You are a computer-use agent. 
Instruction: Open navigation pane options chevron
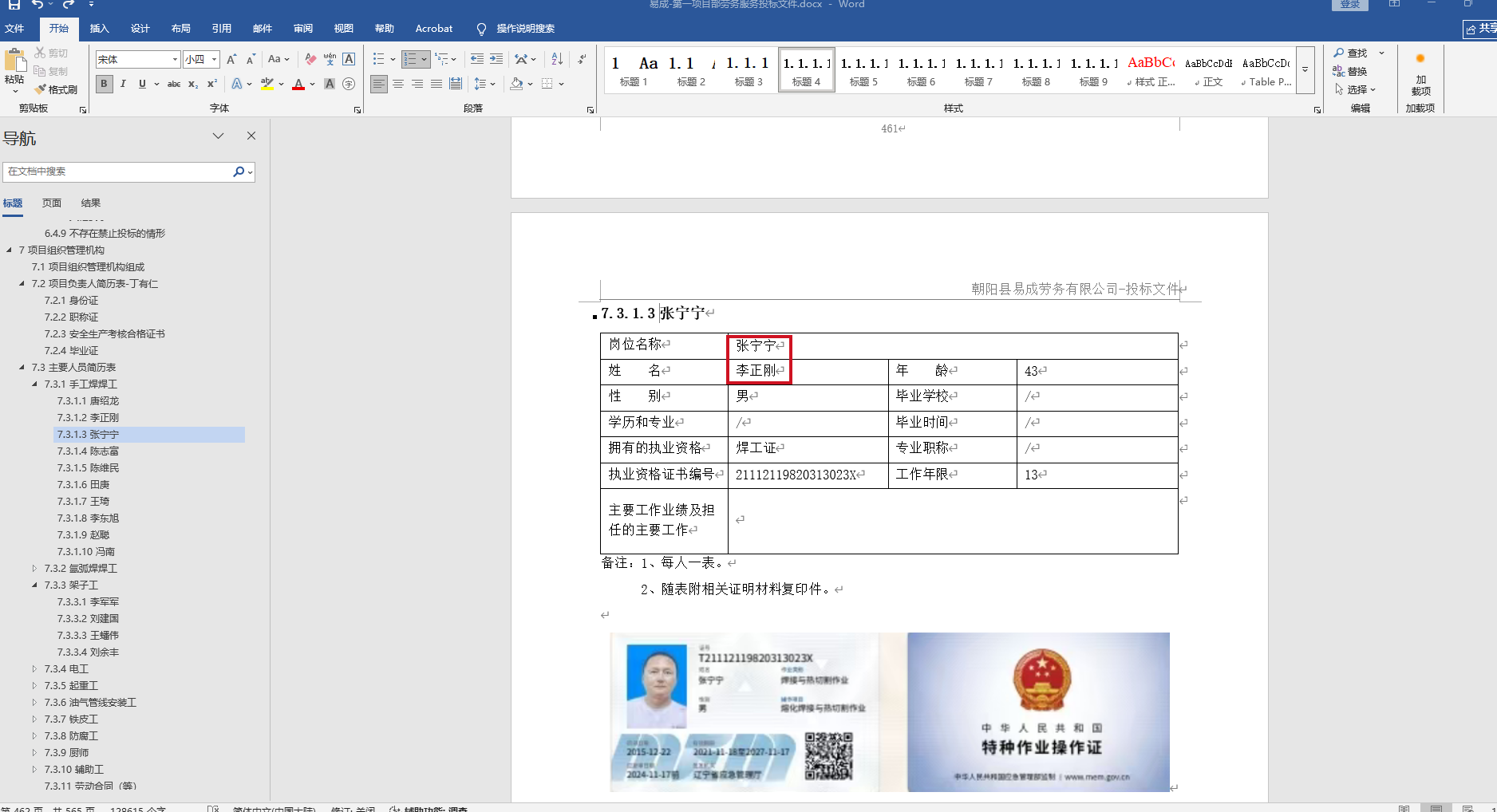pos(218,136)
